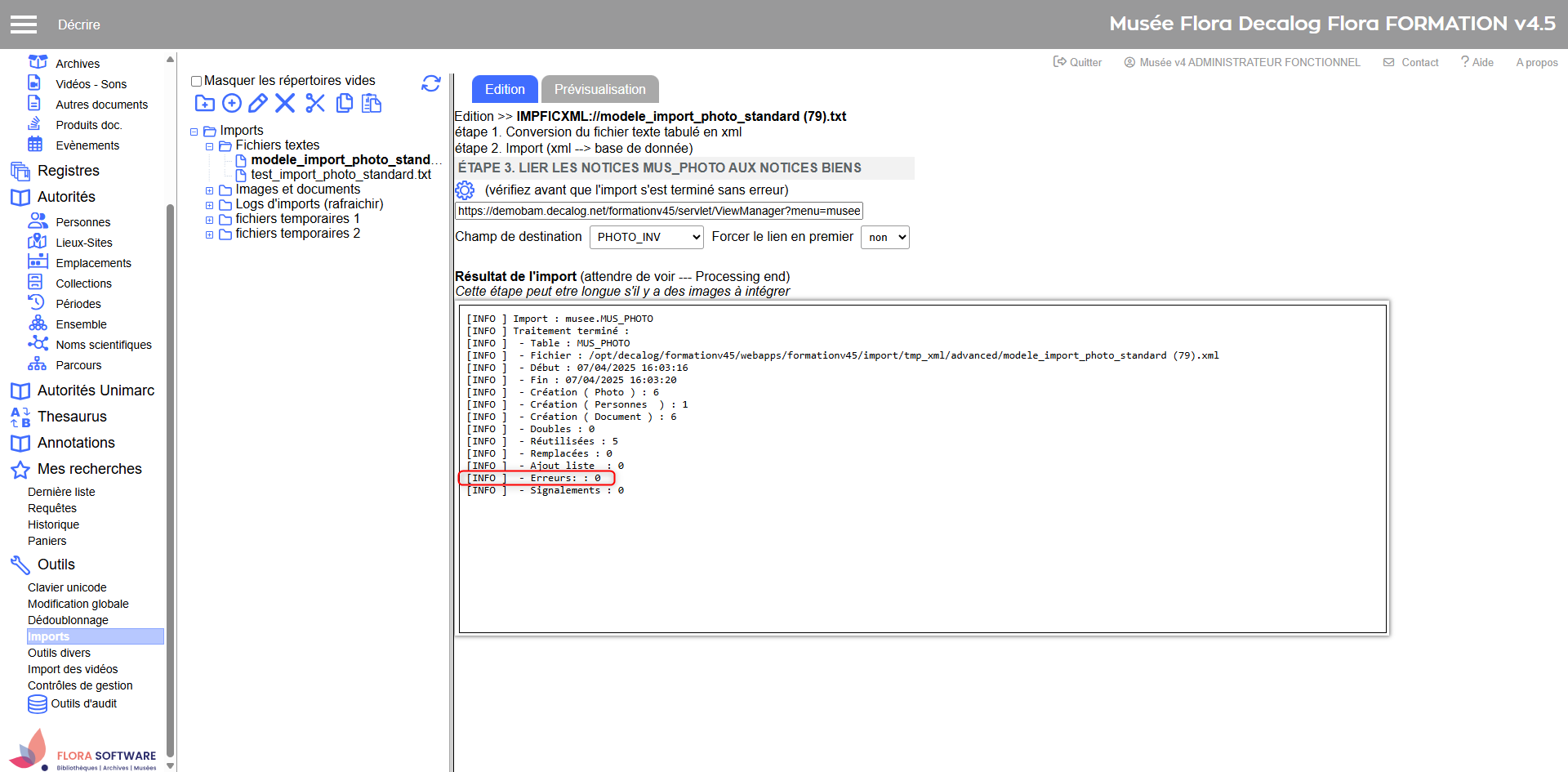Click the Quitter link

pos(1077,62)
